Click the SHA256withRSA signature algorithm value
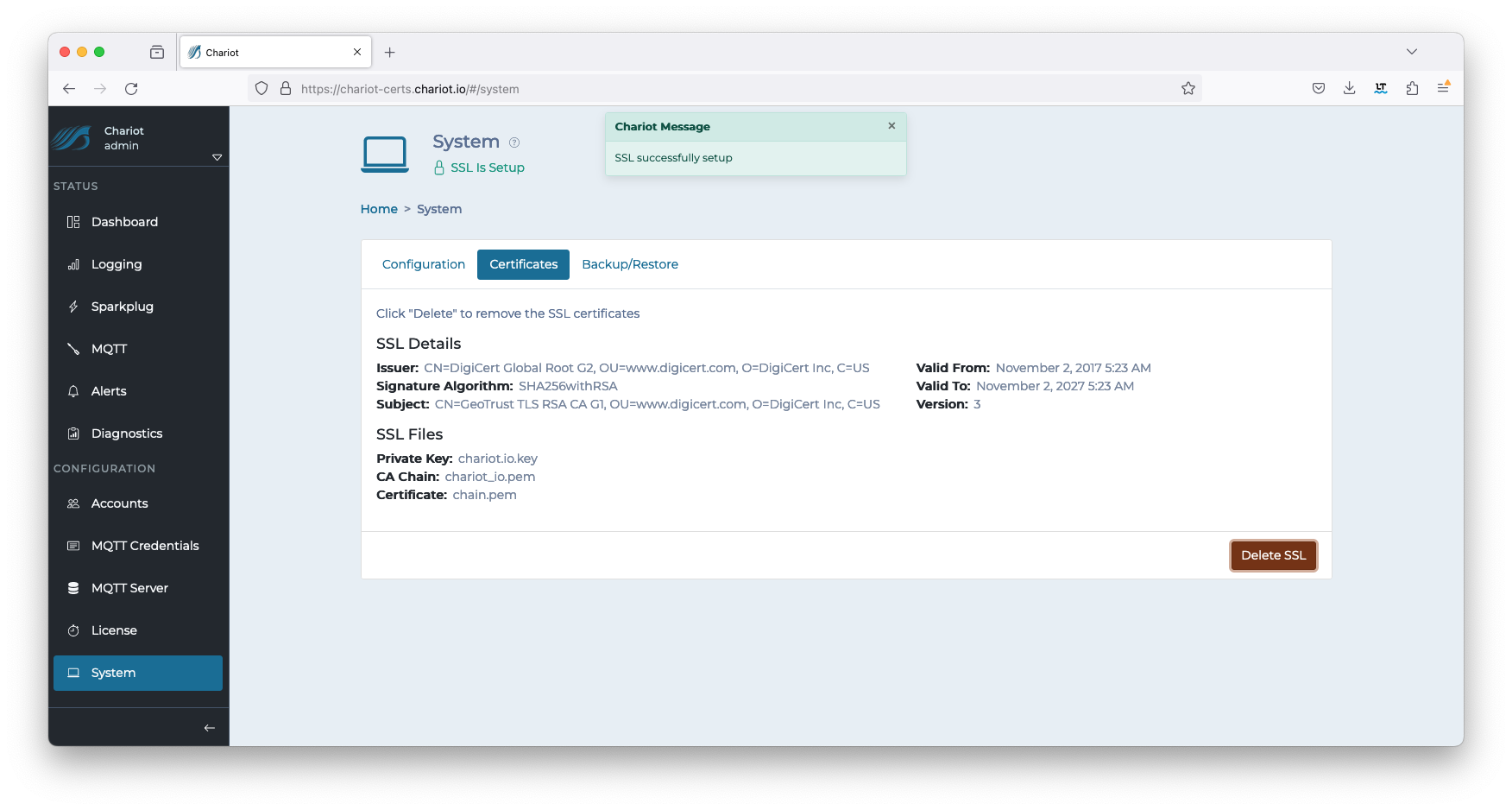 568,386
